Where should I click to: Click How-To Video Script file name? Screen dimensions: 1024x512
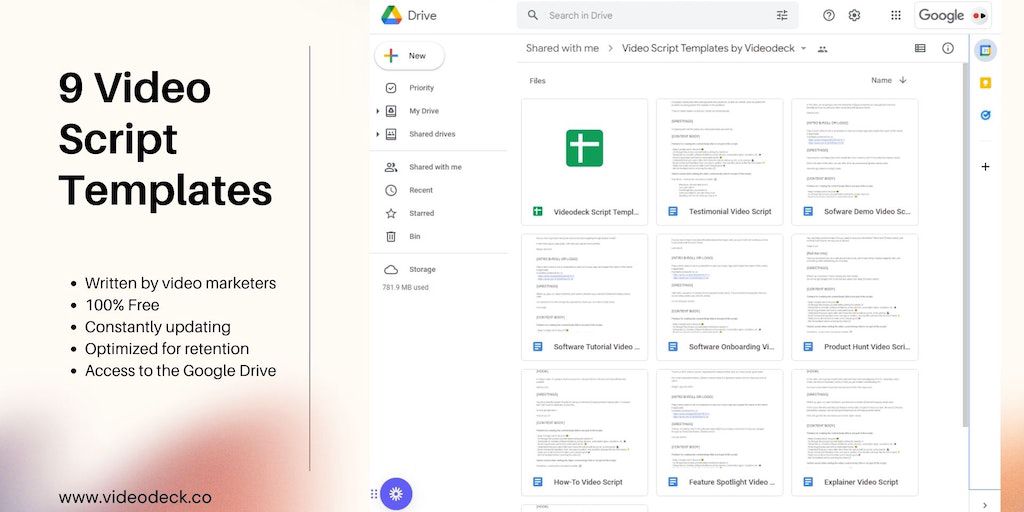coord(588,482)
